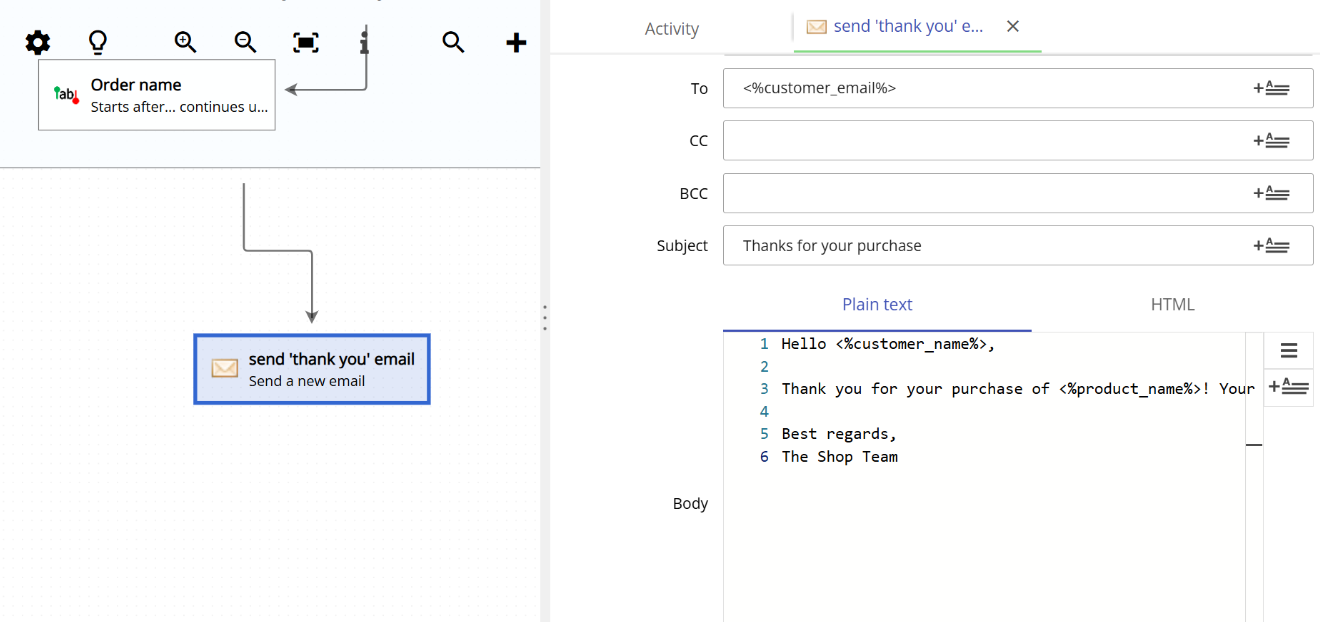Click the fit-to-screen canvas icon

click(x=304, y=42)
